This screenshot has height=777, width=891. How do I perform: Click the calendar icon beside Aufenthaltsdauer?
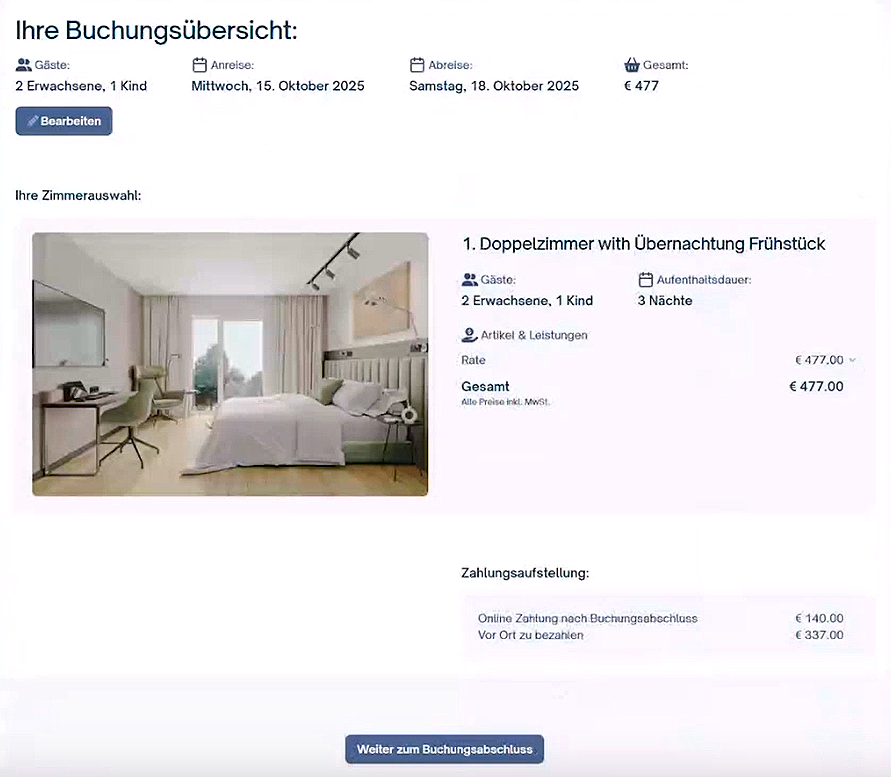click(x=646, y=280)
